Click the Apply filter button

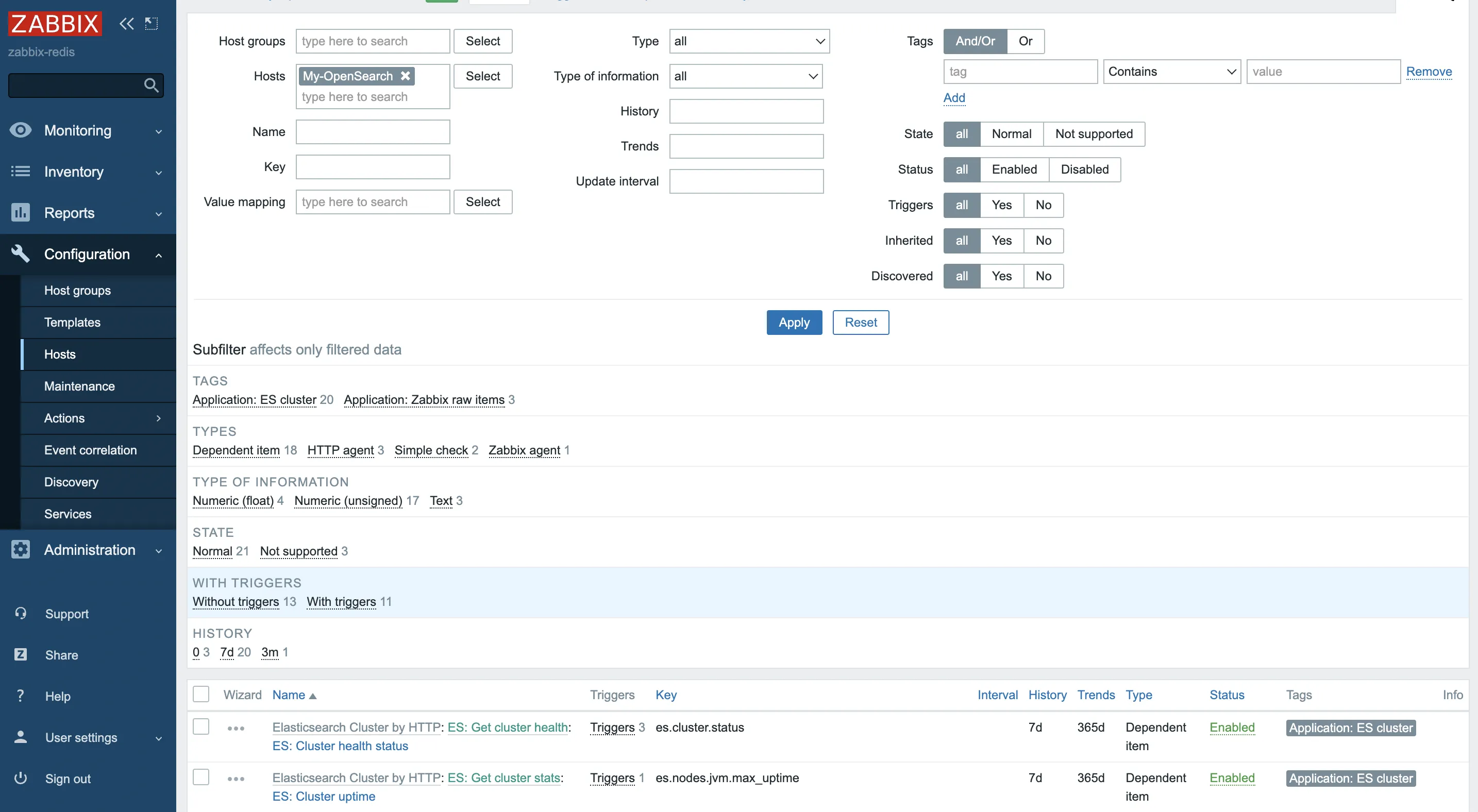click(794, 323)
